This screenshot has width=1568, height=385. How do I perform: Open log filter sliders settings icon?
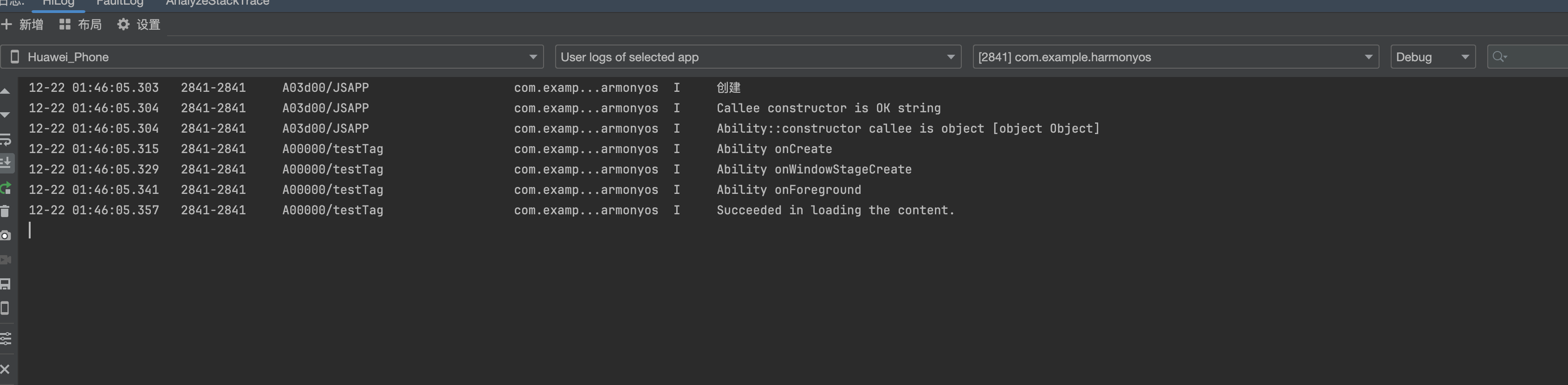tap(6, 338)
